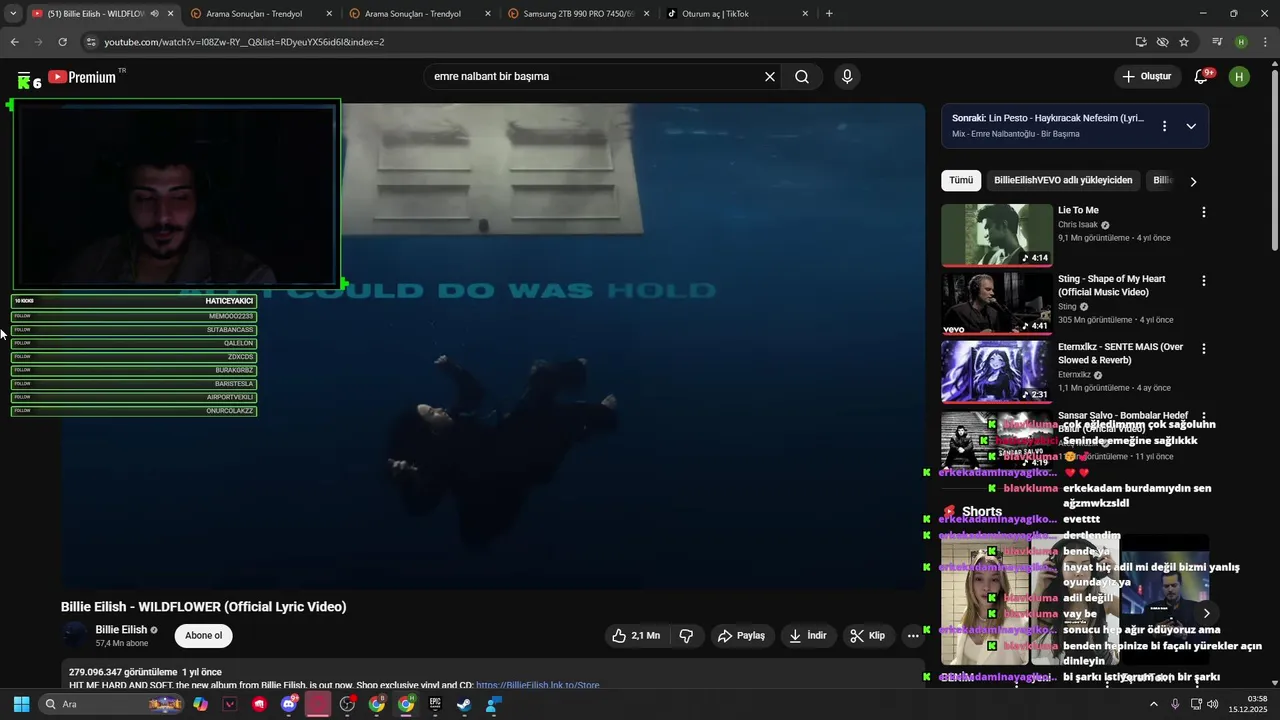Click the Abone ol subscribe button
The height and width of the screenshot is (720, 1280).
[203, 636]
